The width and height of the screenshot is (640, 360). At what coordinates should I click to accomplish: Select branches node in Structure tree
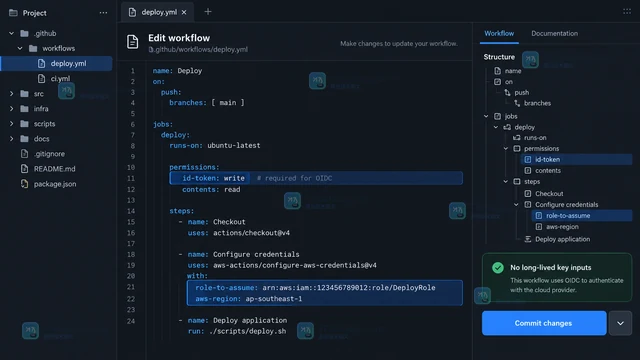coord(537,103)
